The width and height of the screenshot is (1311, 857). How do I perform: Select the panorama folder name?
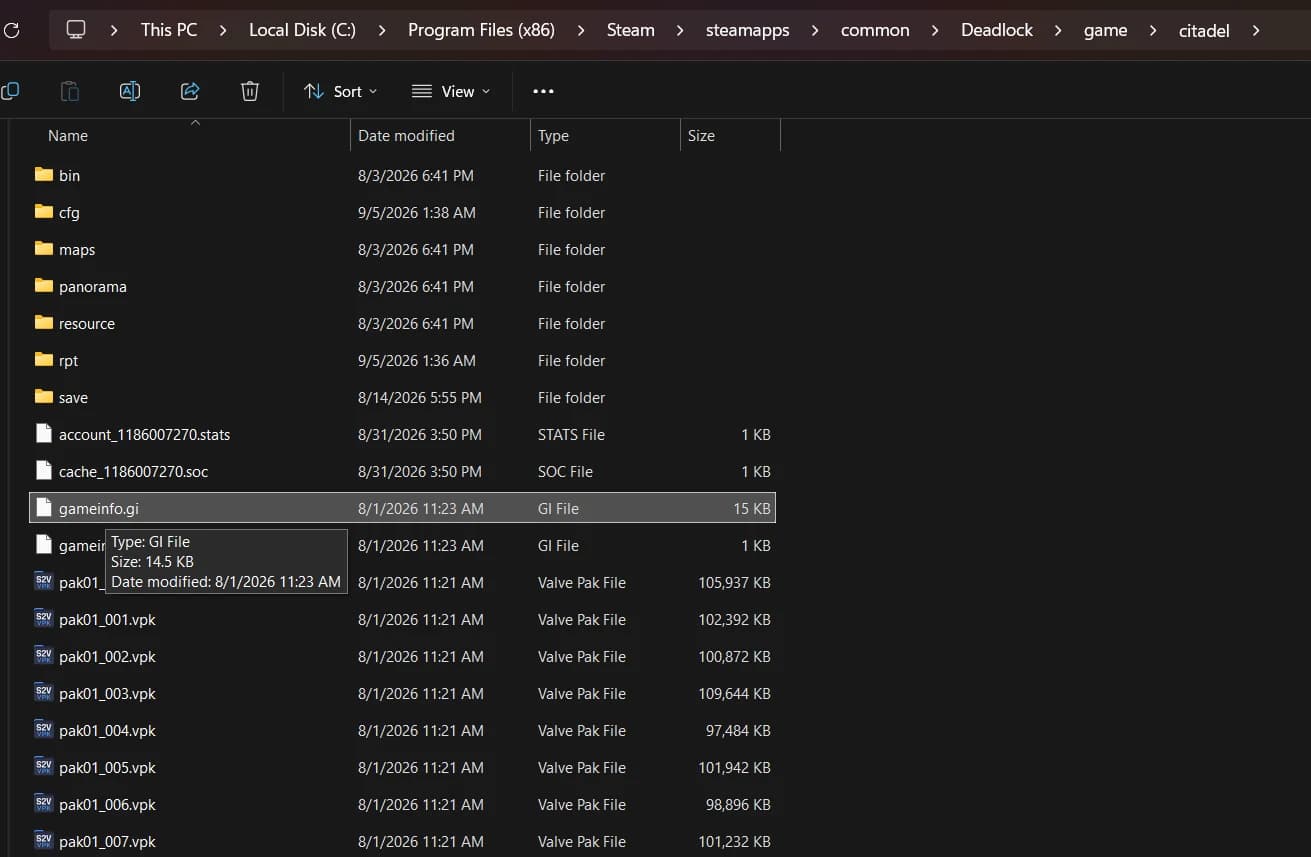point(92,286)
